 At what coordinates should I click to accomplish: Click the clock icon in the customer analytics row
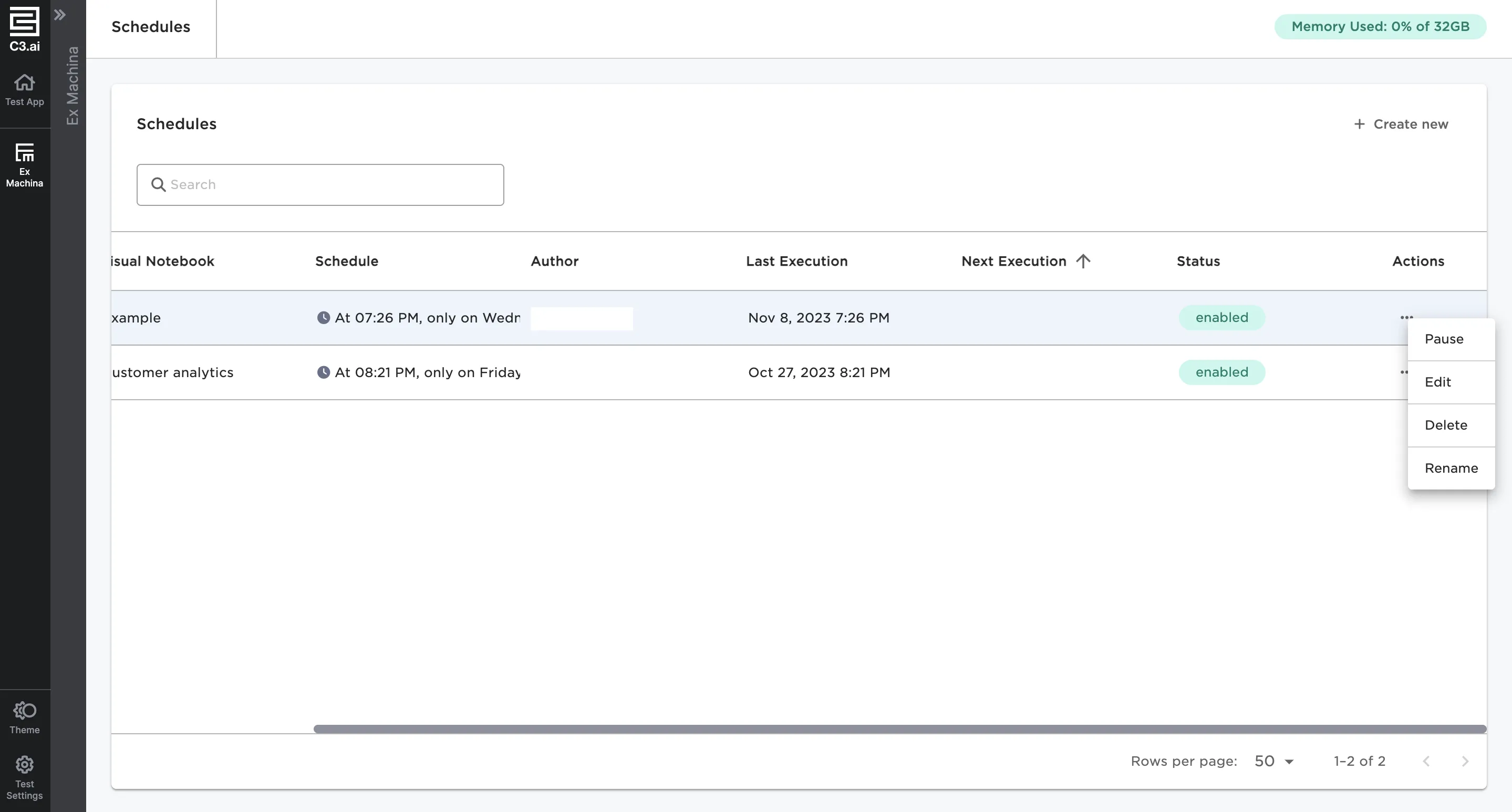[323, 372]
